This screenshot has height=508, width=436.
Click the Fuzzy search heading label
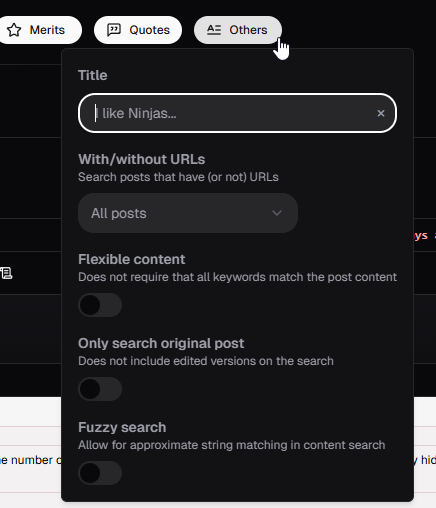122,427
